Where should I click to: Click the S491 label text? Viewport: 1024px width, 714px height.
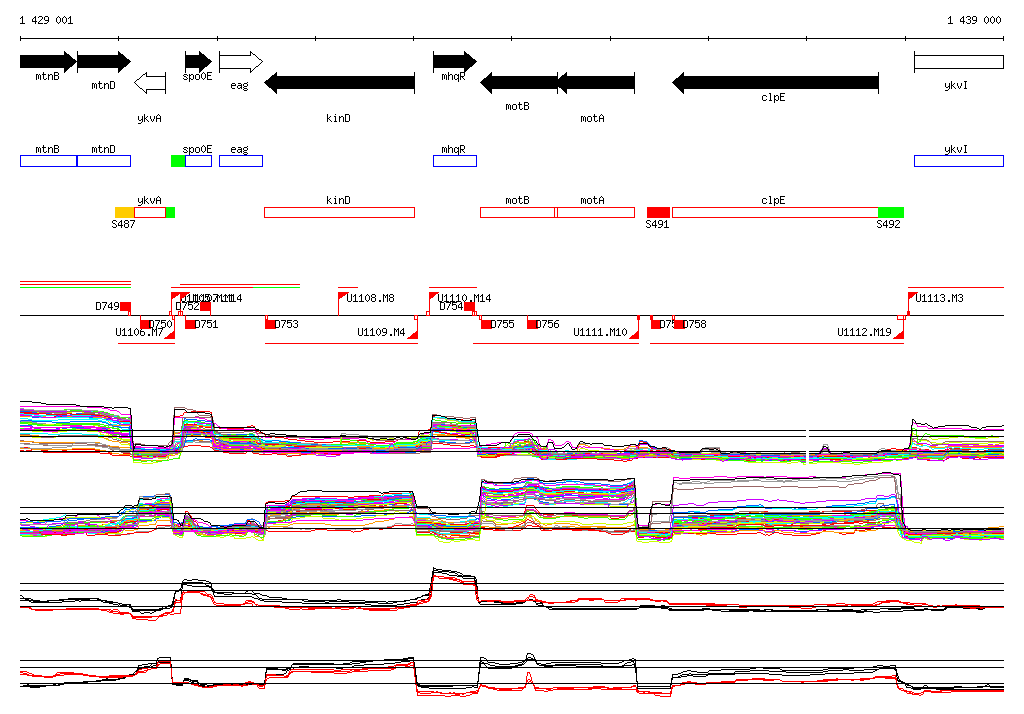[x=657, y=224]
